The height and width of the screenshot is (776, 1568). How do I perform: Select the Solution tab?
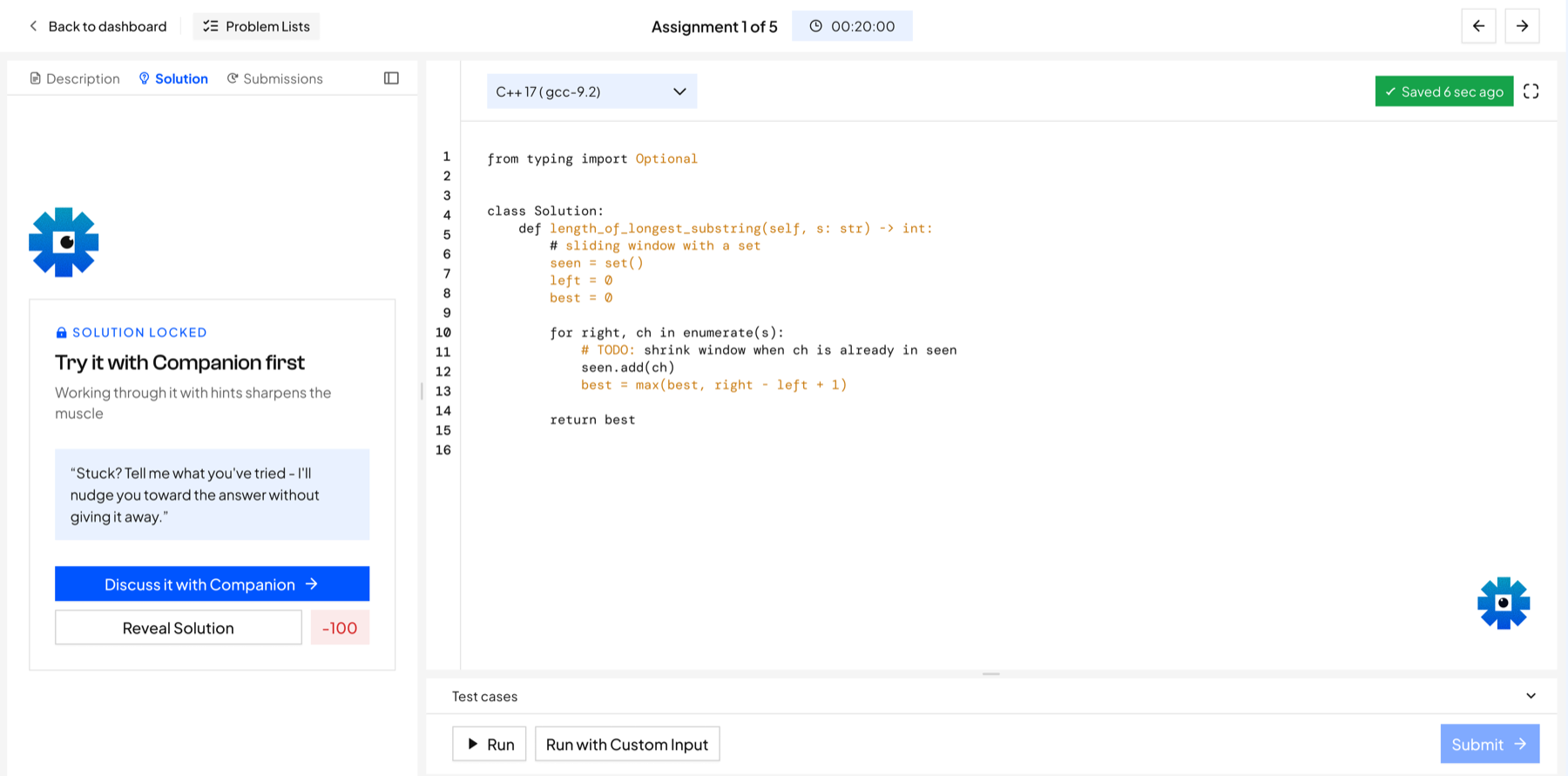(173, 78)
